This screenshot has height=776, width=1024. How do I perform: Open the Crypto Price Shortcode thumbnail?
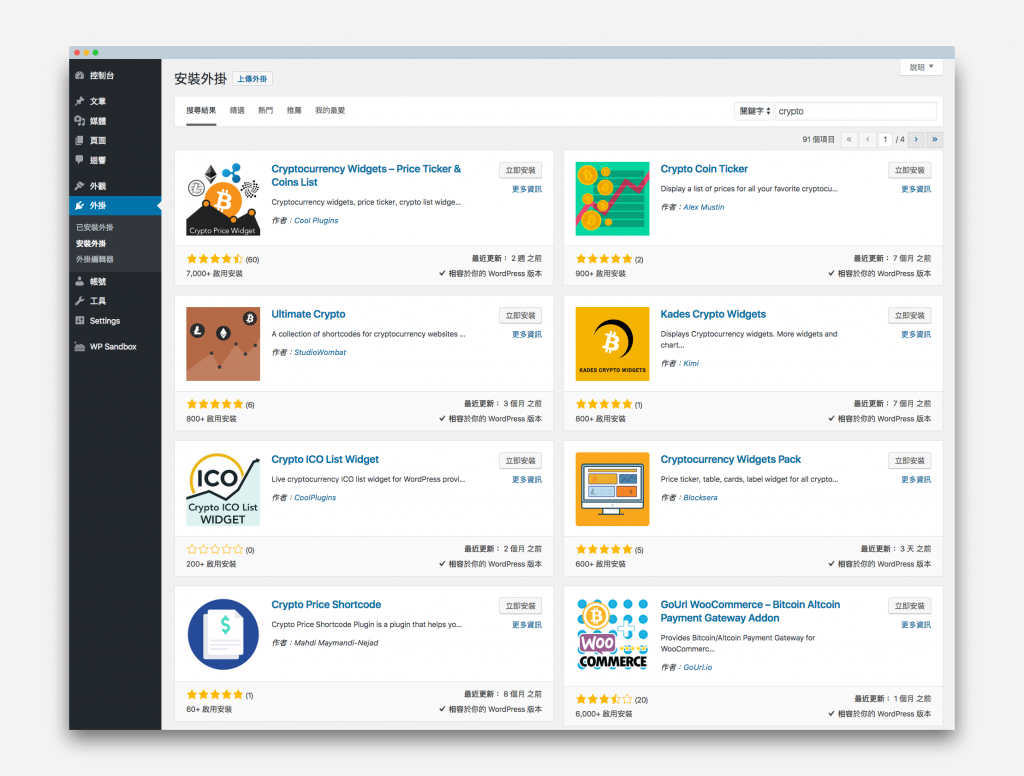coord(223,634)
